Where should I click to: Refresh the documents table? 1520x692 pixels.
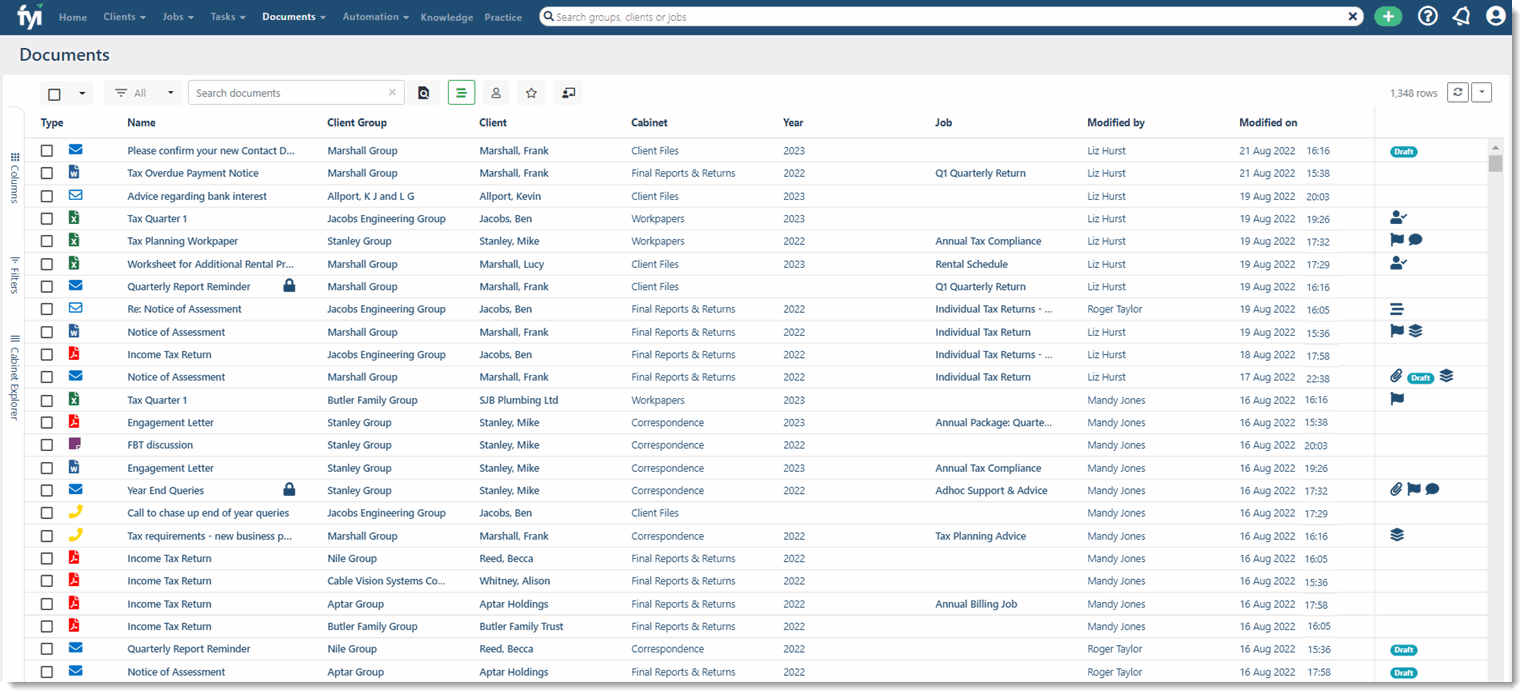click(1457, 92)
